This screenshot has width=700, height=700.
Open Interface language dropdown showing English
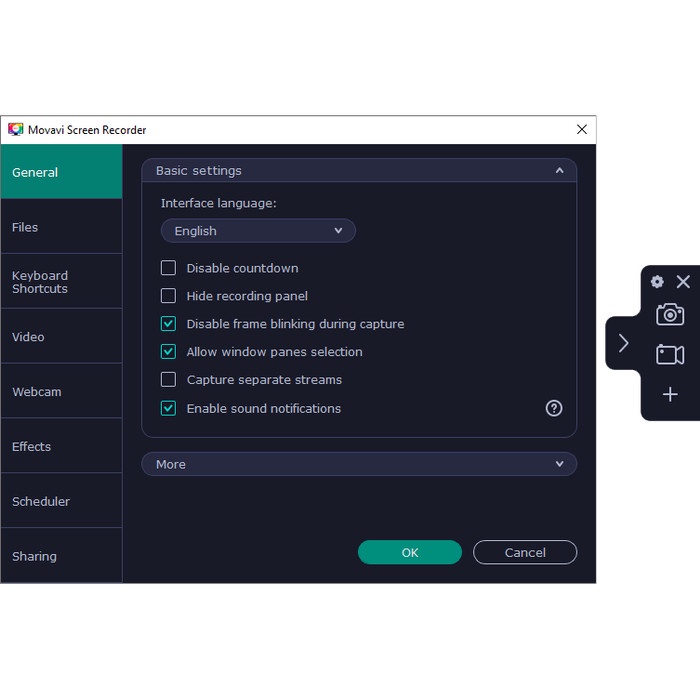pyautogui.click(x=258, y=231)
